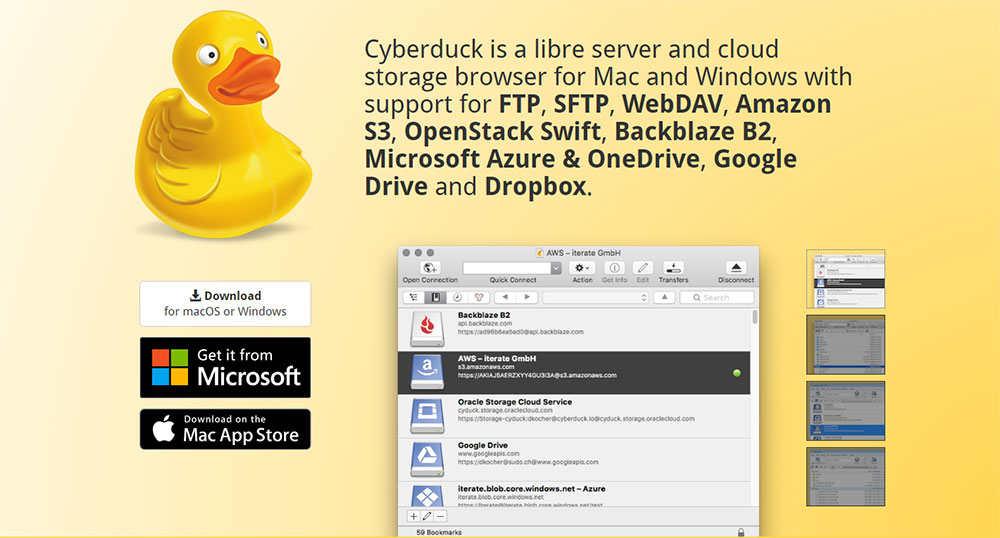Open the Transfers window icon
Viewport: 1000px width, 538px height.
click(x=673, y=268)
